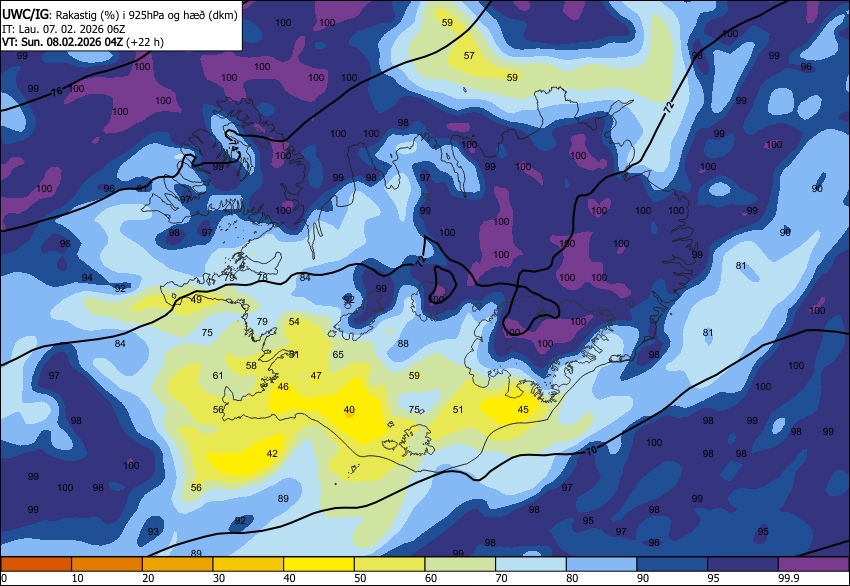Click the humidity value '78' on the map
Image resolution: width=850 pixels, height=586 pixels.
[x=262, y=277]
